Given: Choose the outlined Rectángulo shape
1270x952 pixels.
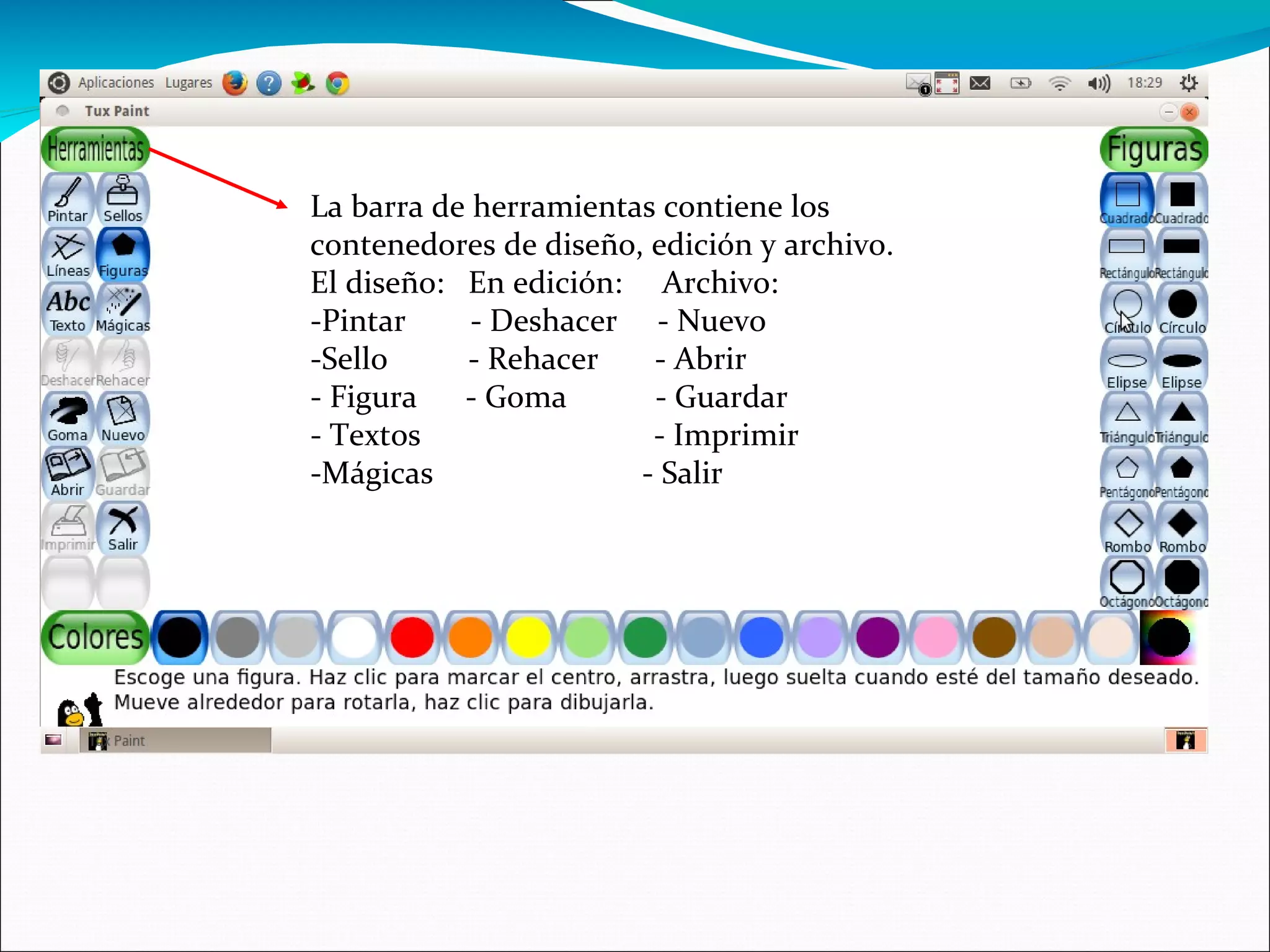Looking at the screenshot, I should coord(1127,254).
